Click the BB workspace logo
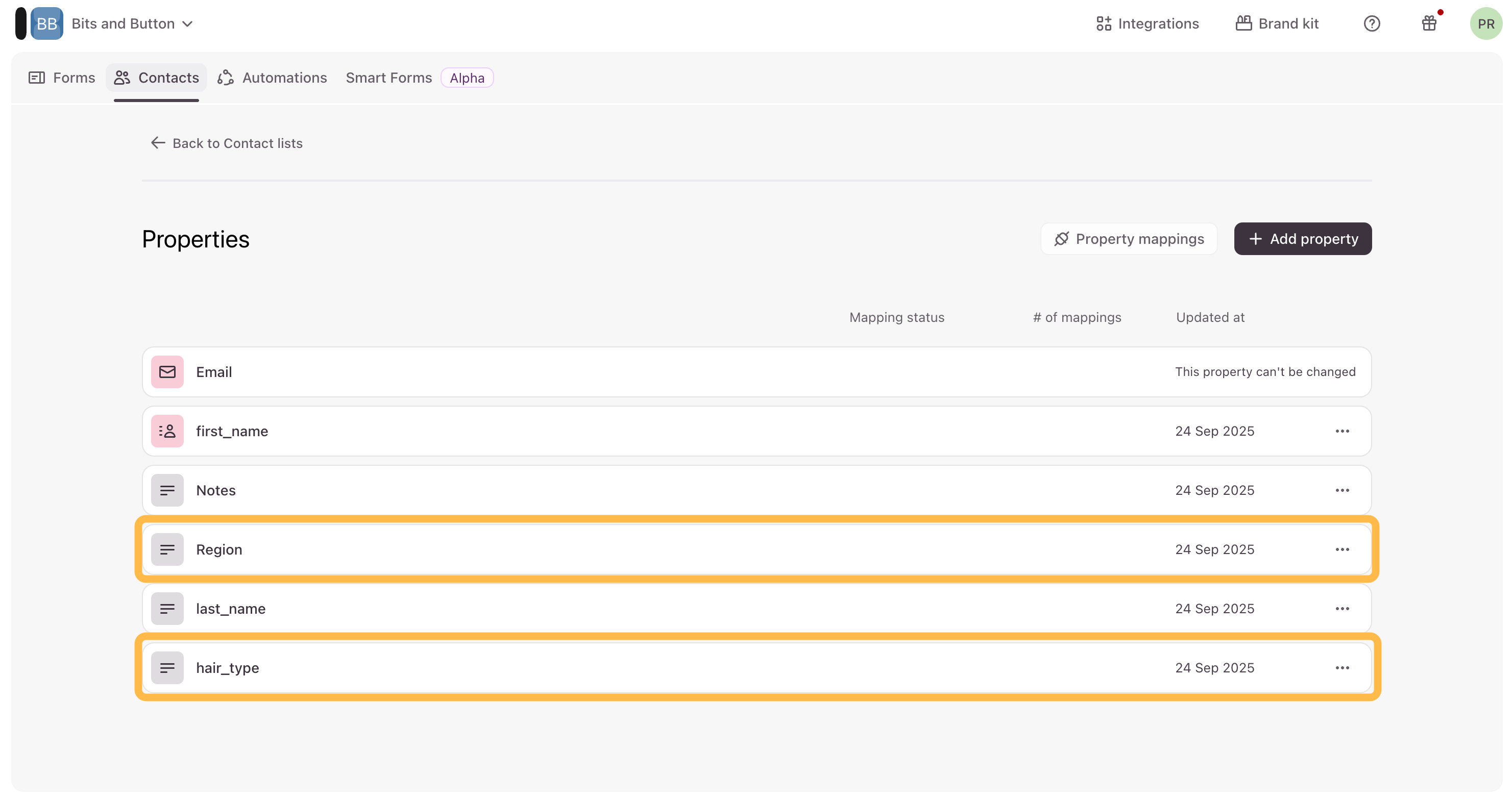This screenshot has height=803, width=1512. [x=46, y=23]
